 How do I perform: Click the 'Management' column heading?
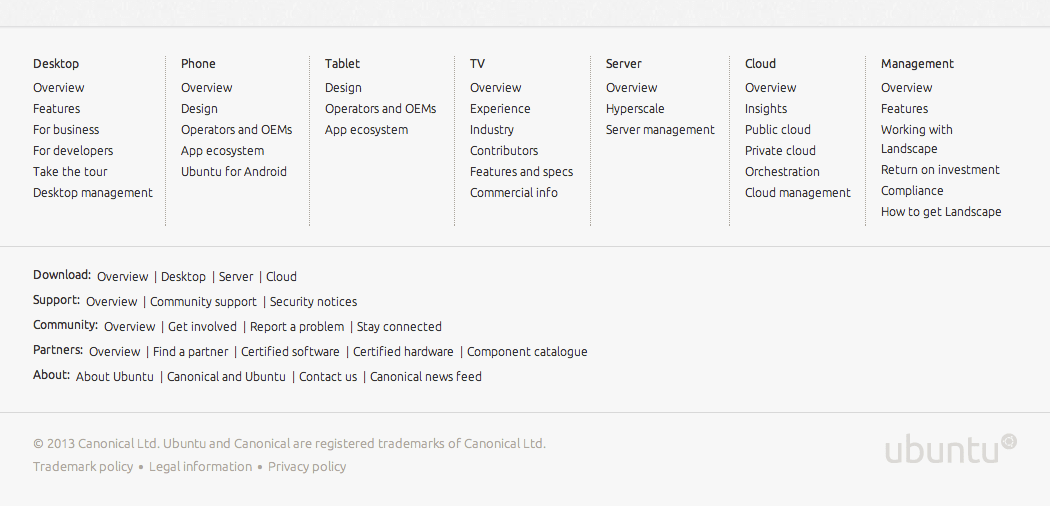(917, 64)
